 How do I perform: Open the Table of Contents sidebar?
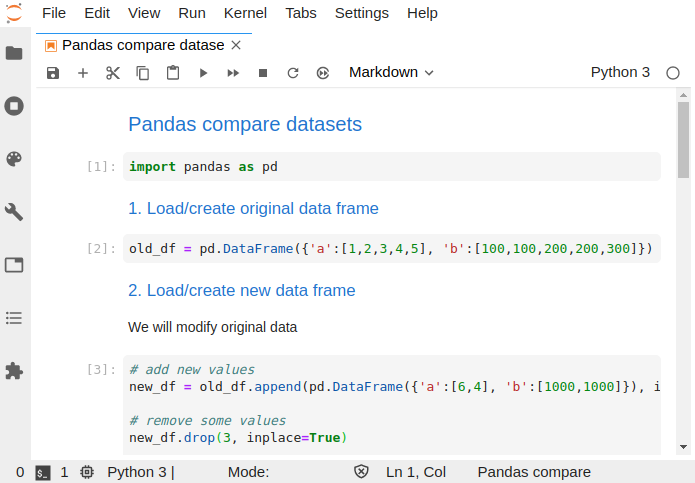click(x=14, y=318)
